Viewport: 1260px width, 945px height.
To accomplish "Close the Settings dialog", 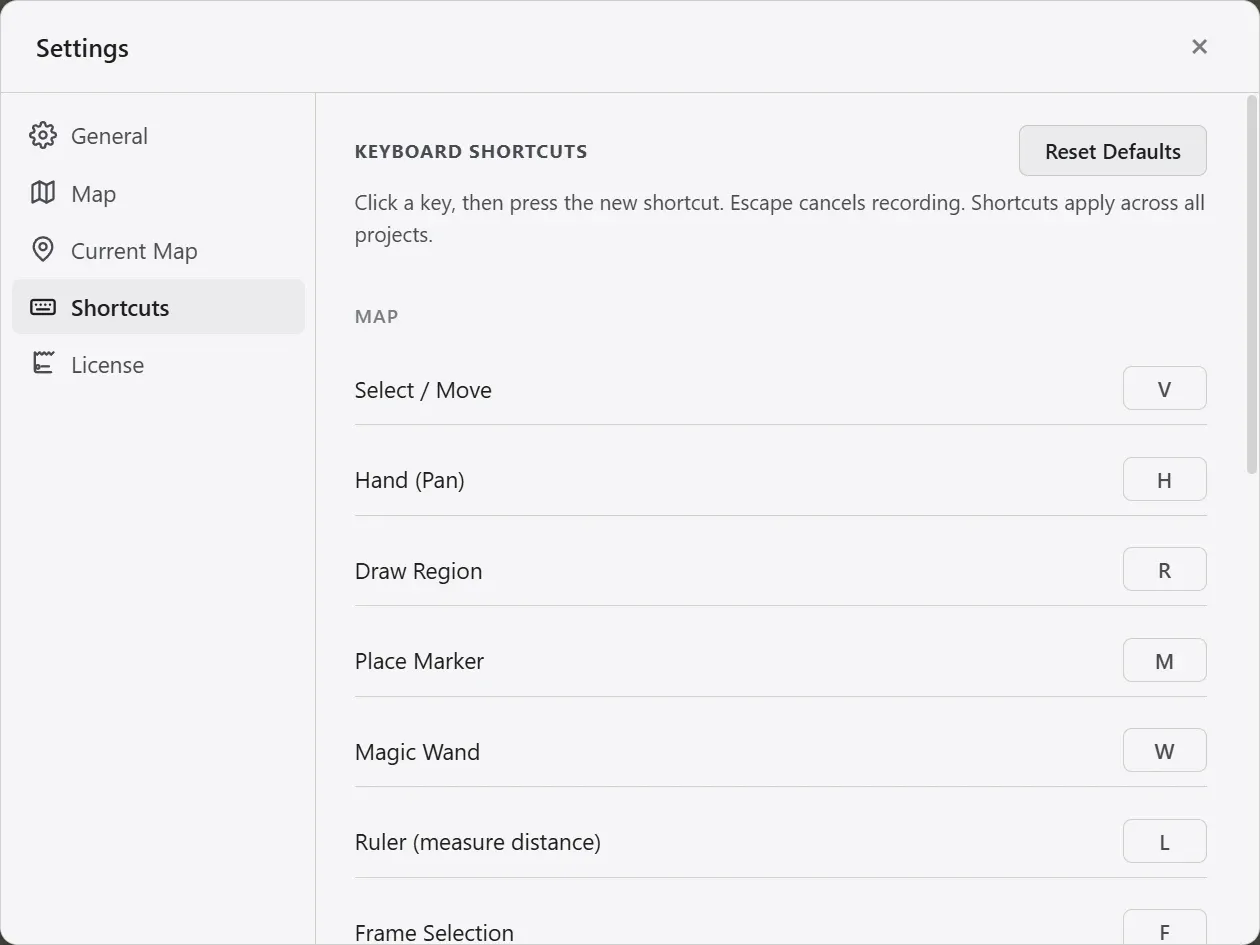I will click(1200, 47).
